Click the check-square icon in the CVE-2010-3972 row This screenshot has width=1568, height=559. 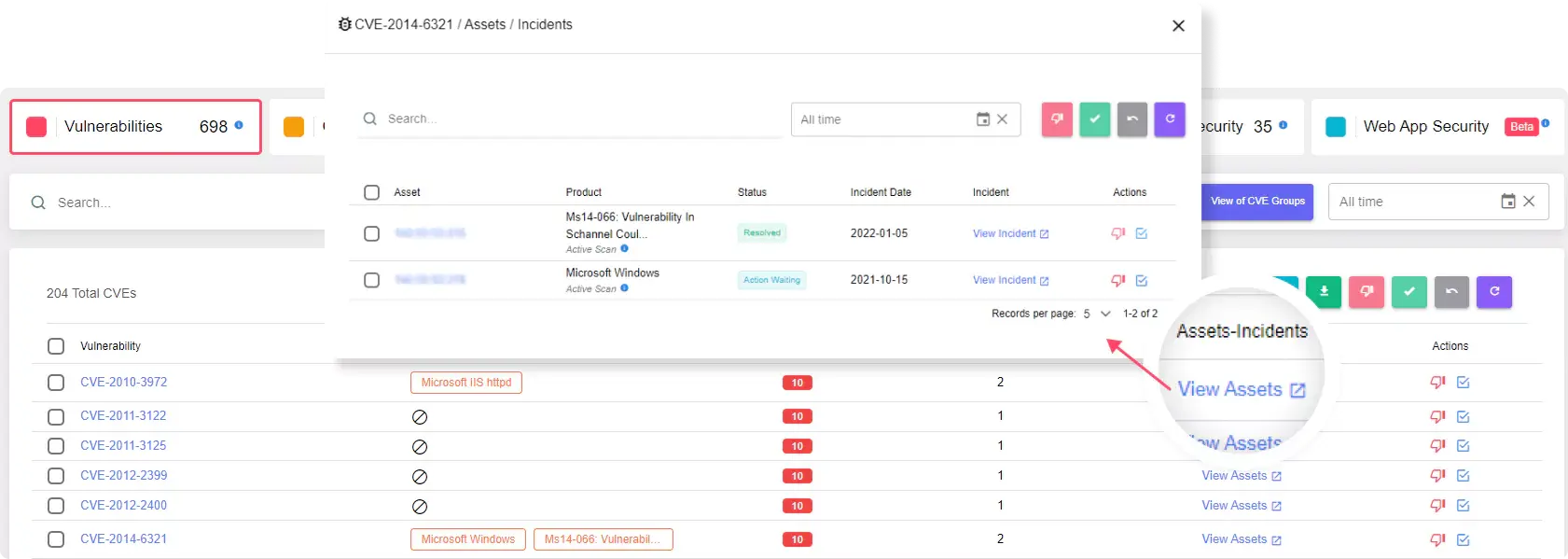point(1464,382)
